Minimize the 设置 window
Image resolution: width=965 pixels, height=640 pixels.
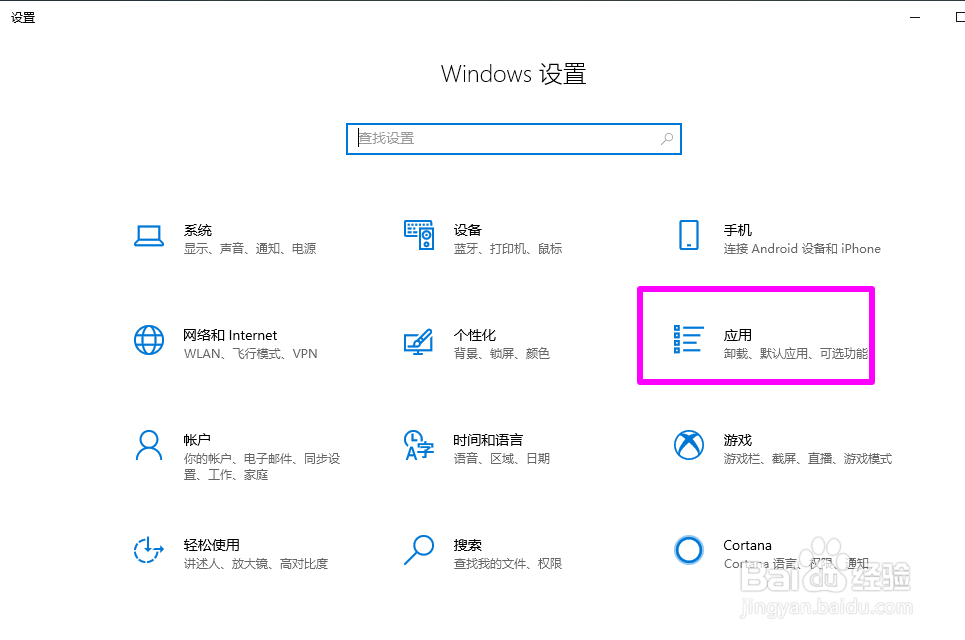click(x=915, y=17)
